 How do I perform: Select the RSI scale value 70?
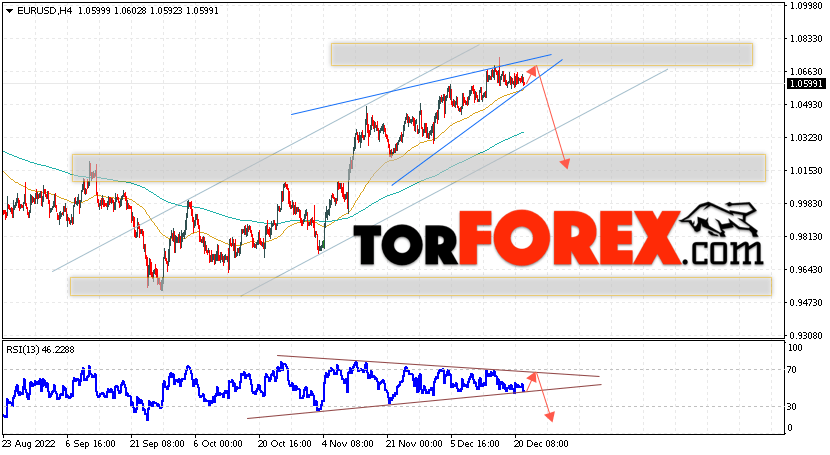[x=792, y=370]
